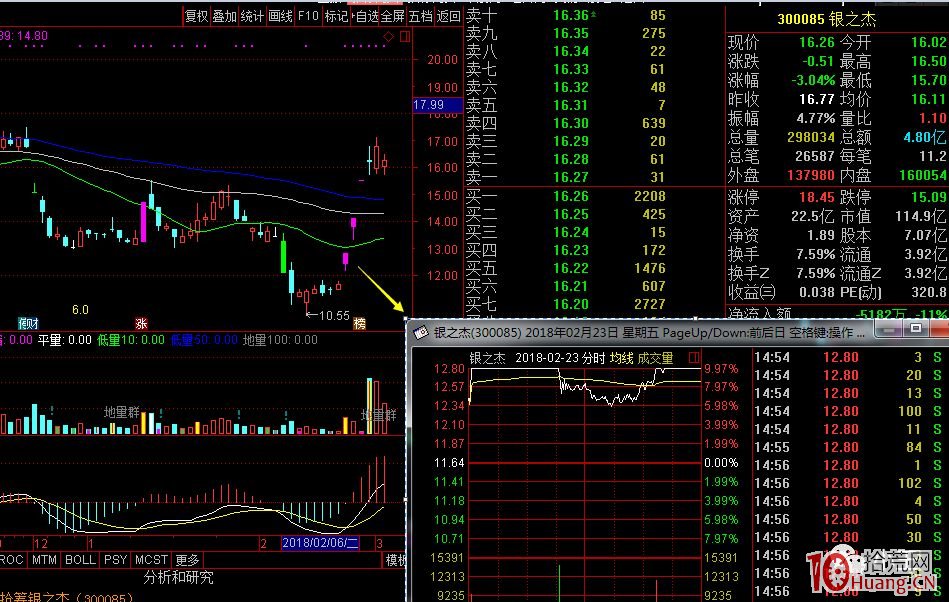Click the 分析和研究 caption text
This screenshot has width=949, height=602.
point(179,577)
